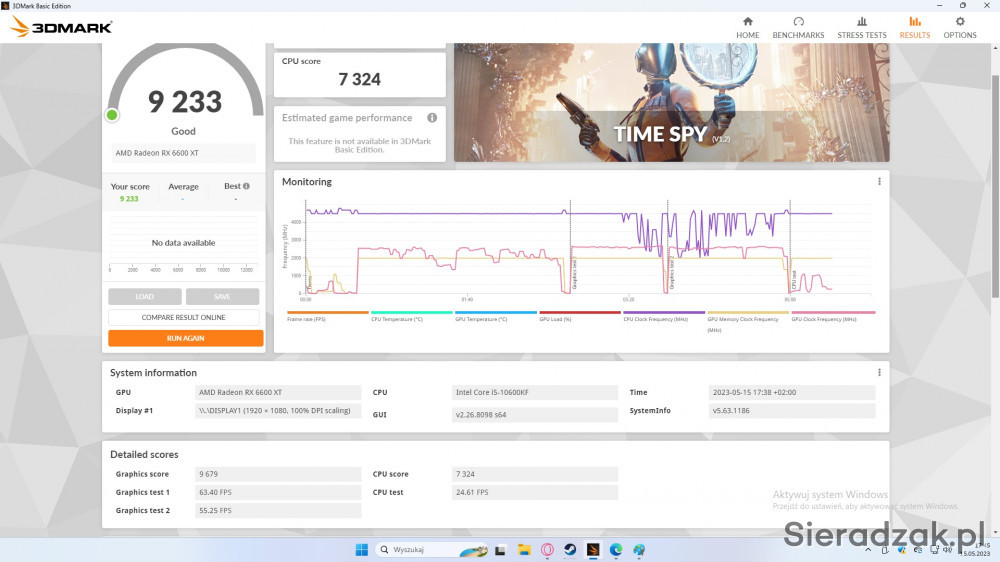Open Task View on taskbar
This screenshot has width=1000, height=562.
coord(501,550)
